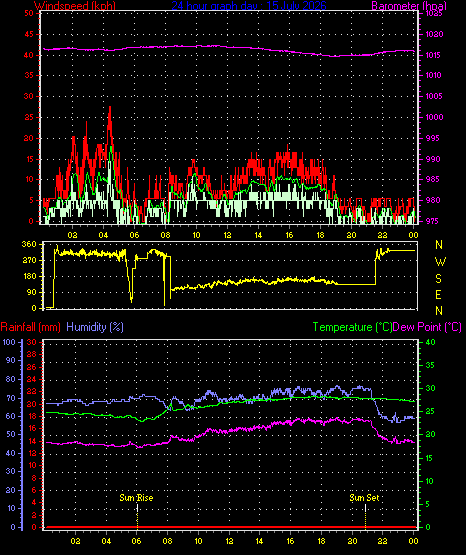
Task: Click the "100" humidity axis value
Action: pyautogui.click(x=9, y=342)
